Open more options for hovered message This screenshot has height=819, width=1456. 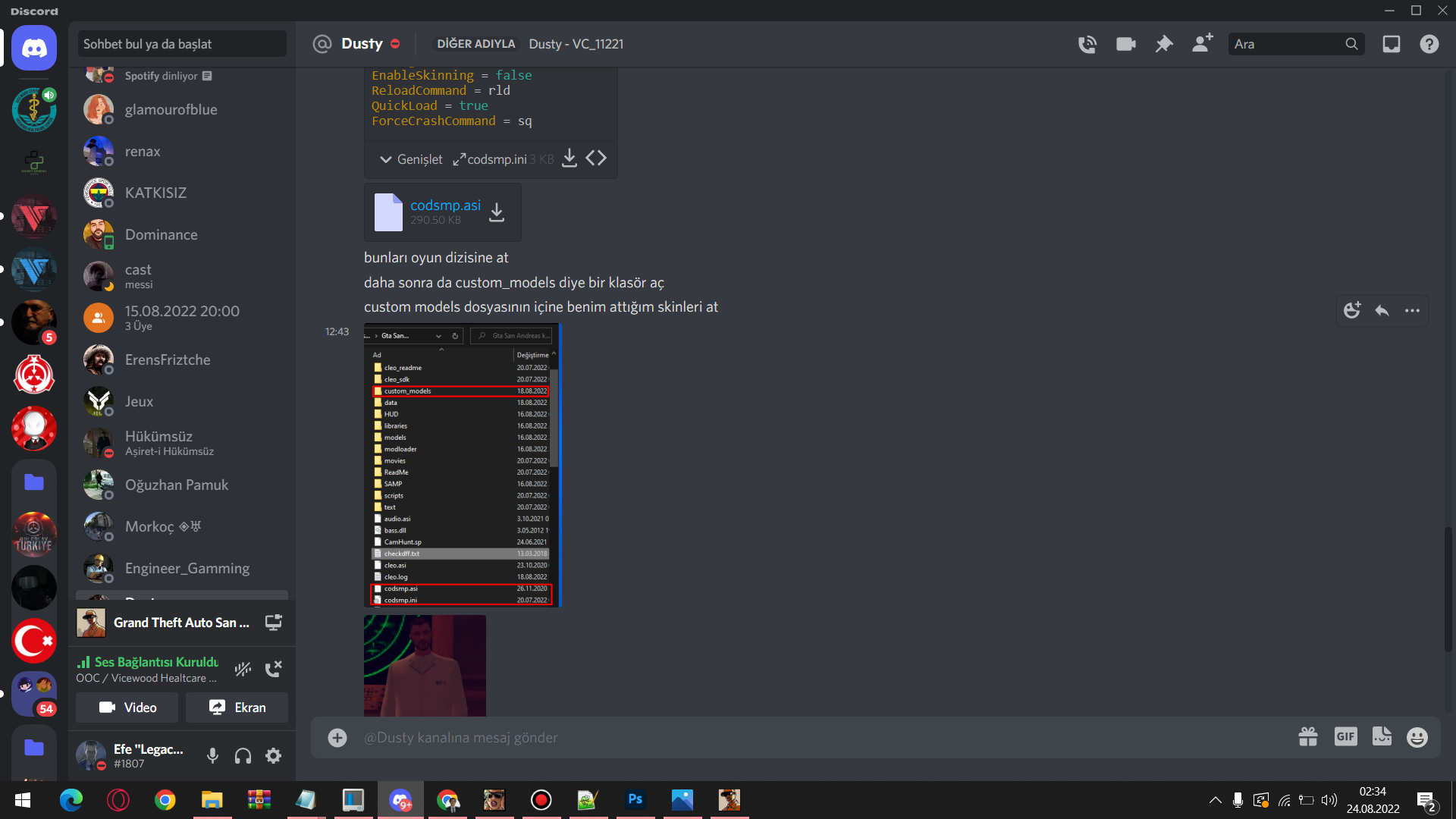point(1412,310)
